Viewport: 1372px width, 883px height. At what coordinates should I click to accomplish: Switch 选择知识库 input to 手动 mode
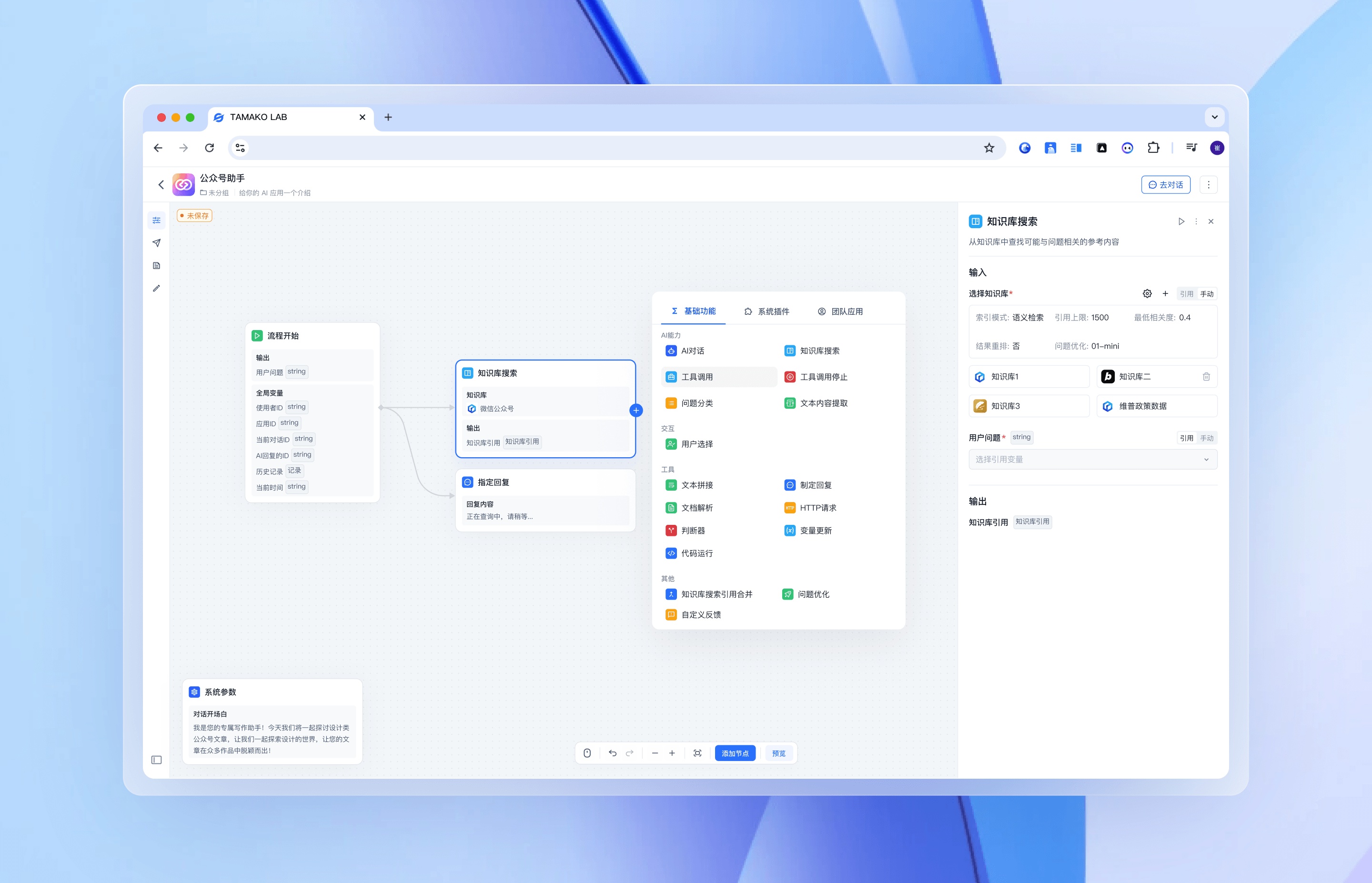(x=1206, y=293)
